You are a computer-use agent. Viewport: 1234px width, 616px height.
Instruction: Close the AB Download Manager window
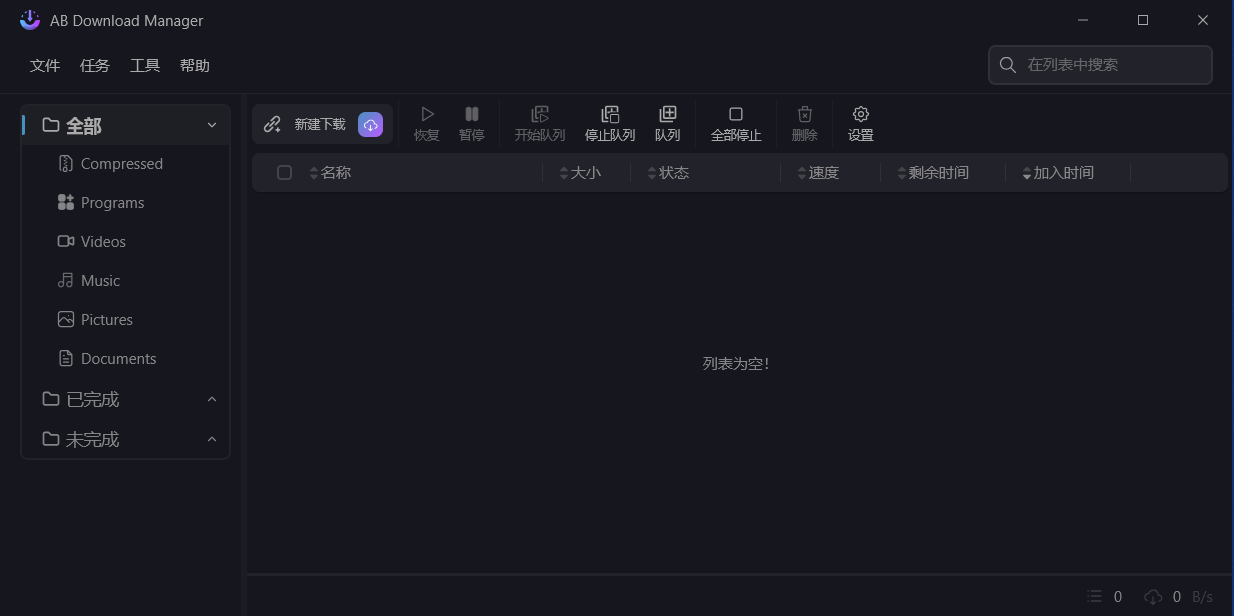click(1203, 20)
